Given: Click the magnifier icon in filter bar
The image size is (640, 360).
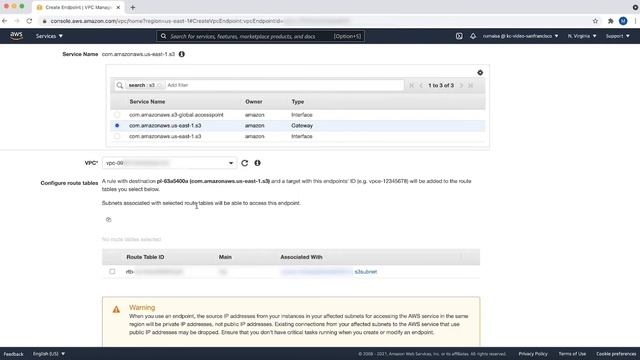Looking at the screenshot, I should tap(120, 85).
